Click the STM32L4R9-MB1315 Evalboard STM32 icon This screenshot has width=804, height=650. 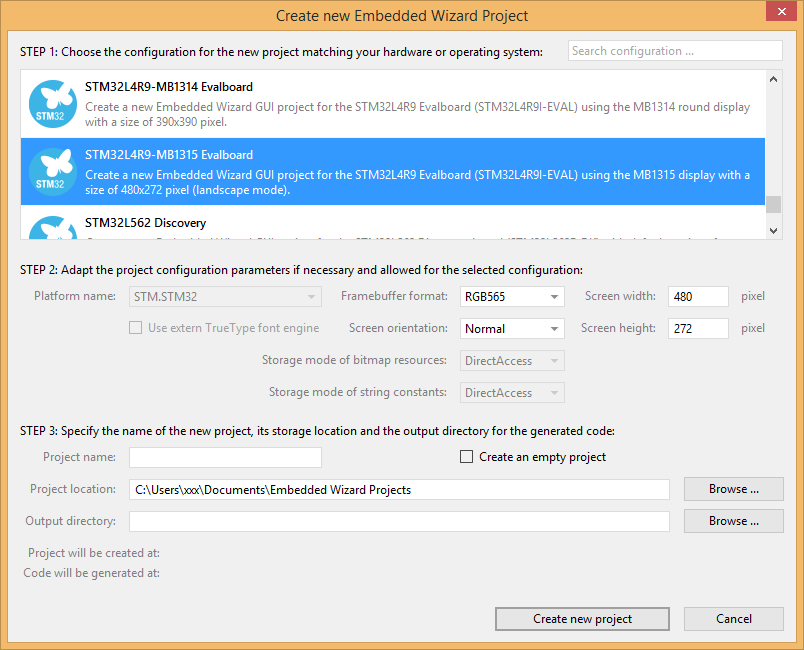point(52,171)
